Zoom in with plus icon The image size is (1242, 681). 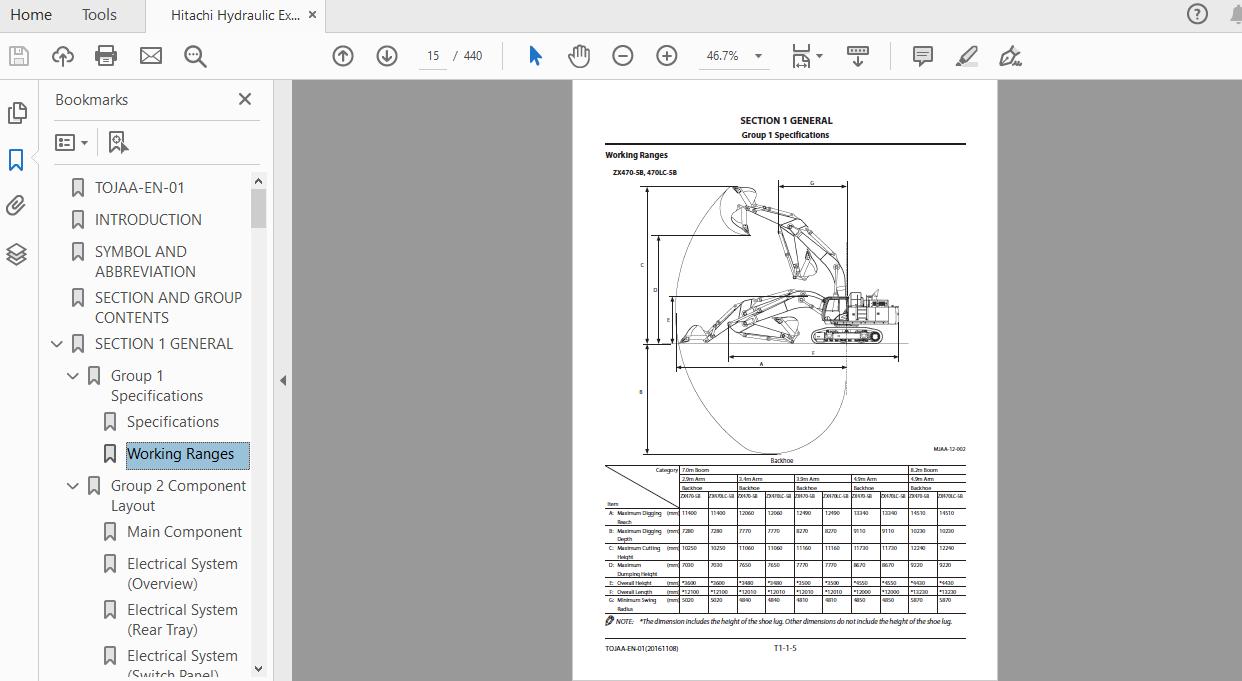click(x=667, y=56)
